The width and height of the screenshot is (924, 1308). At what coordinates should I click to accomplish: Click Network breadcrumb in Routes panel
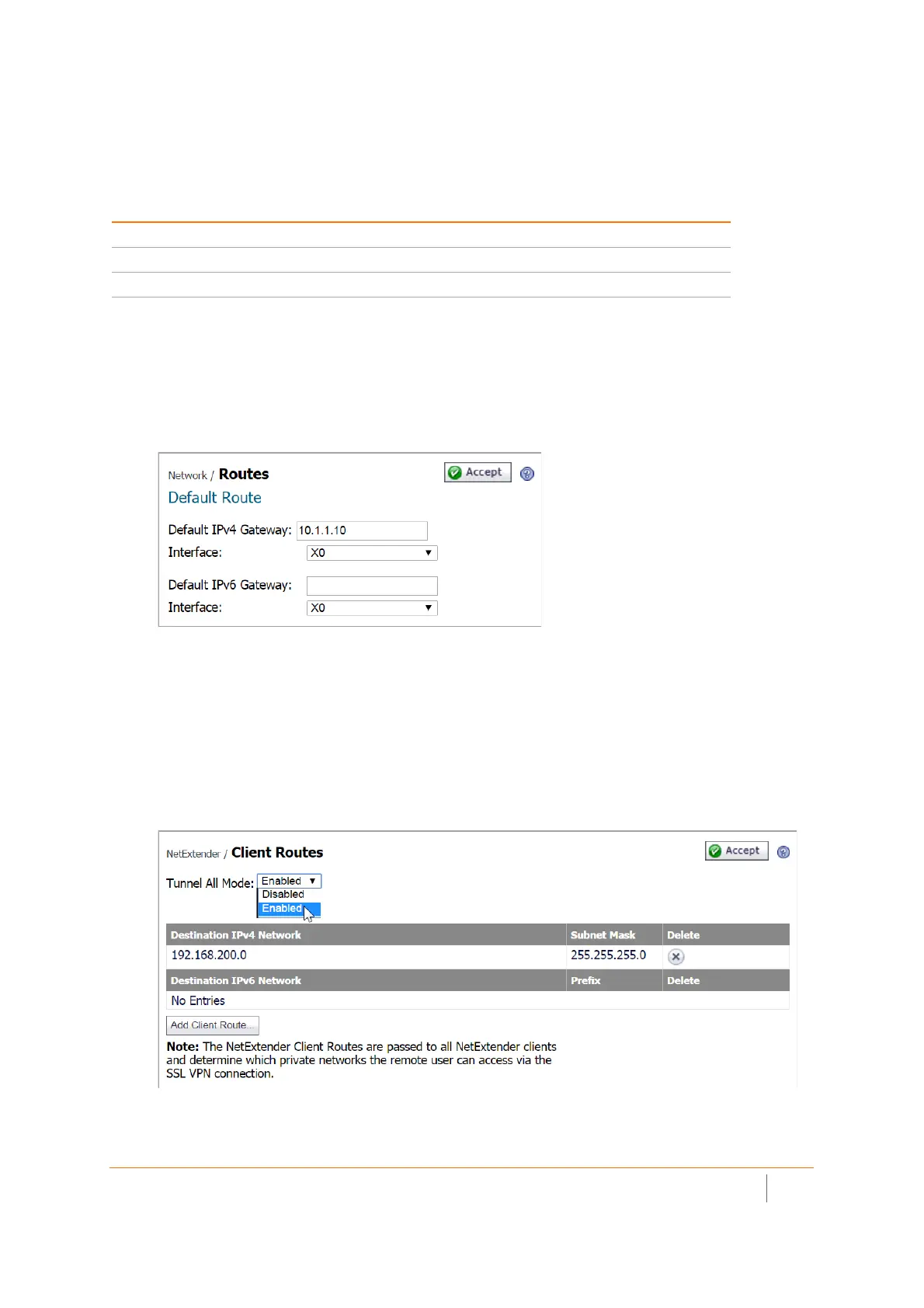187,475
